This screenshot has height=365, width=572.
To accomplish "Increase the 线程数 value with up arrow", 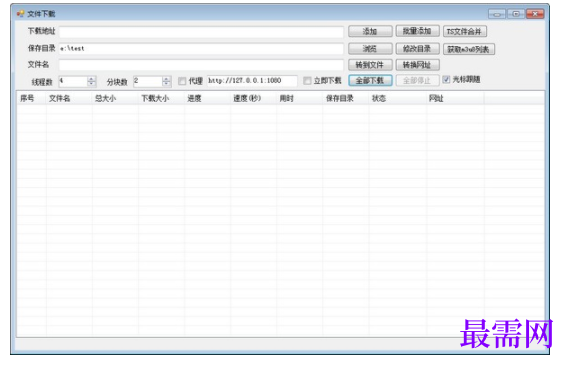I will [x=92, y=78].
